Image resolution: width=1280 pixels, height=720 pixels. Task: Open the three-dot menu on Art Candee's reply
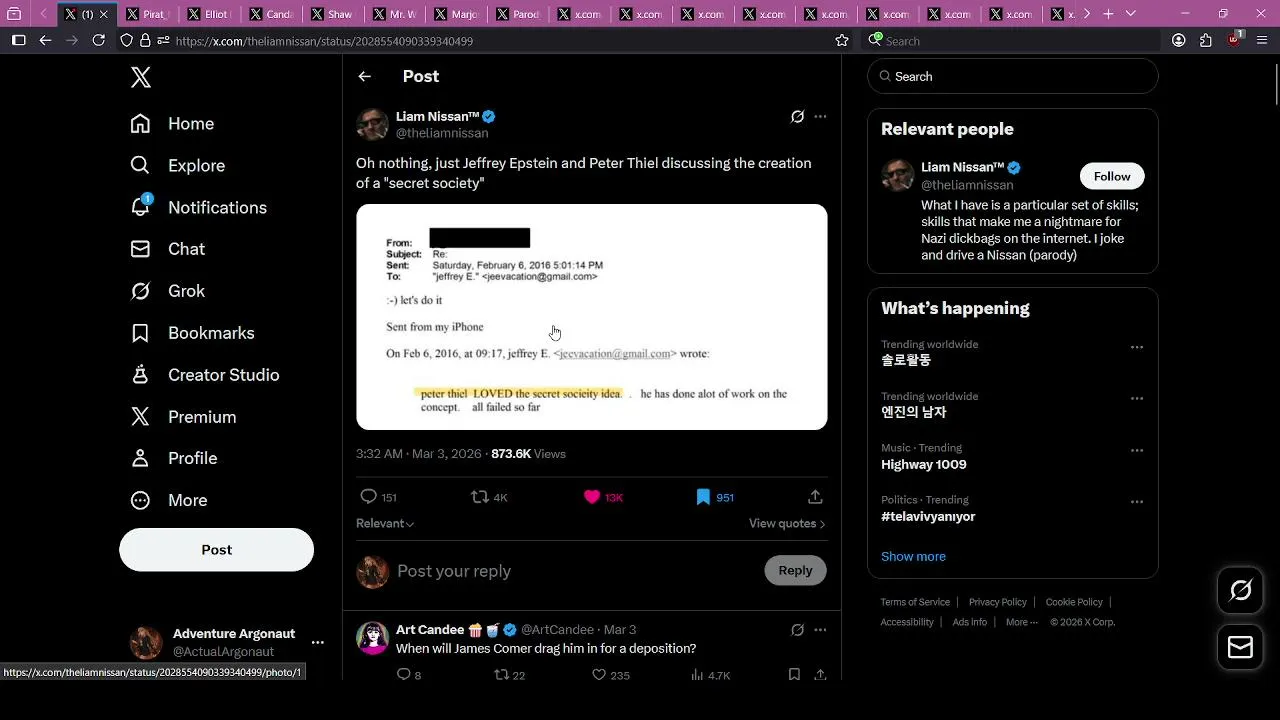(820, 630)
